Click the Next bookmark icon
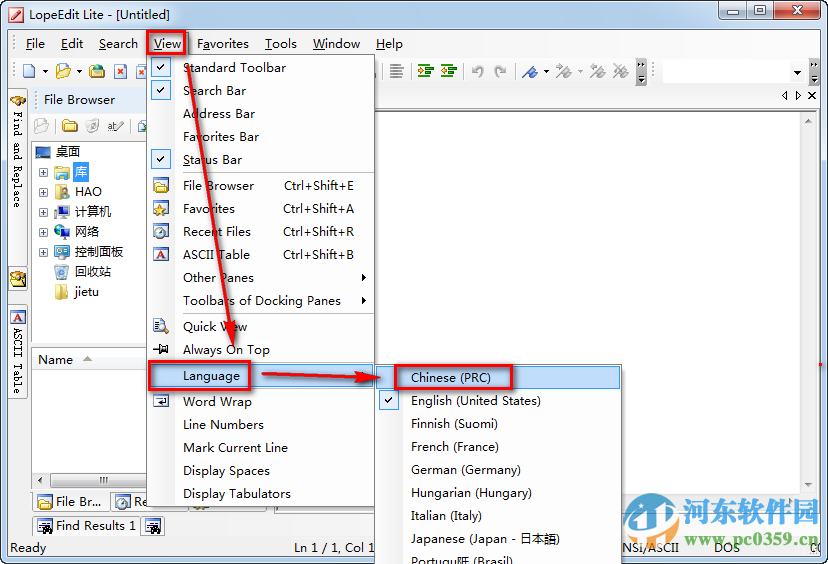 [x=563, y=71]
